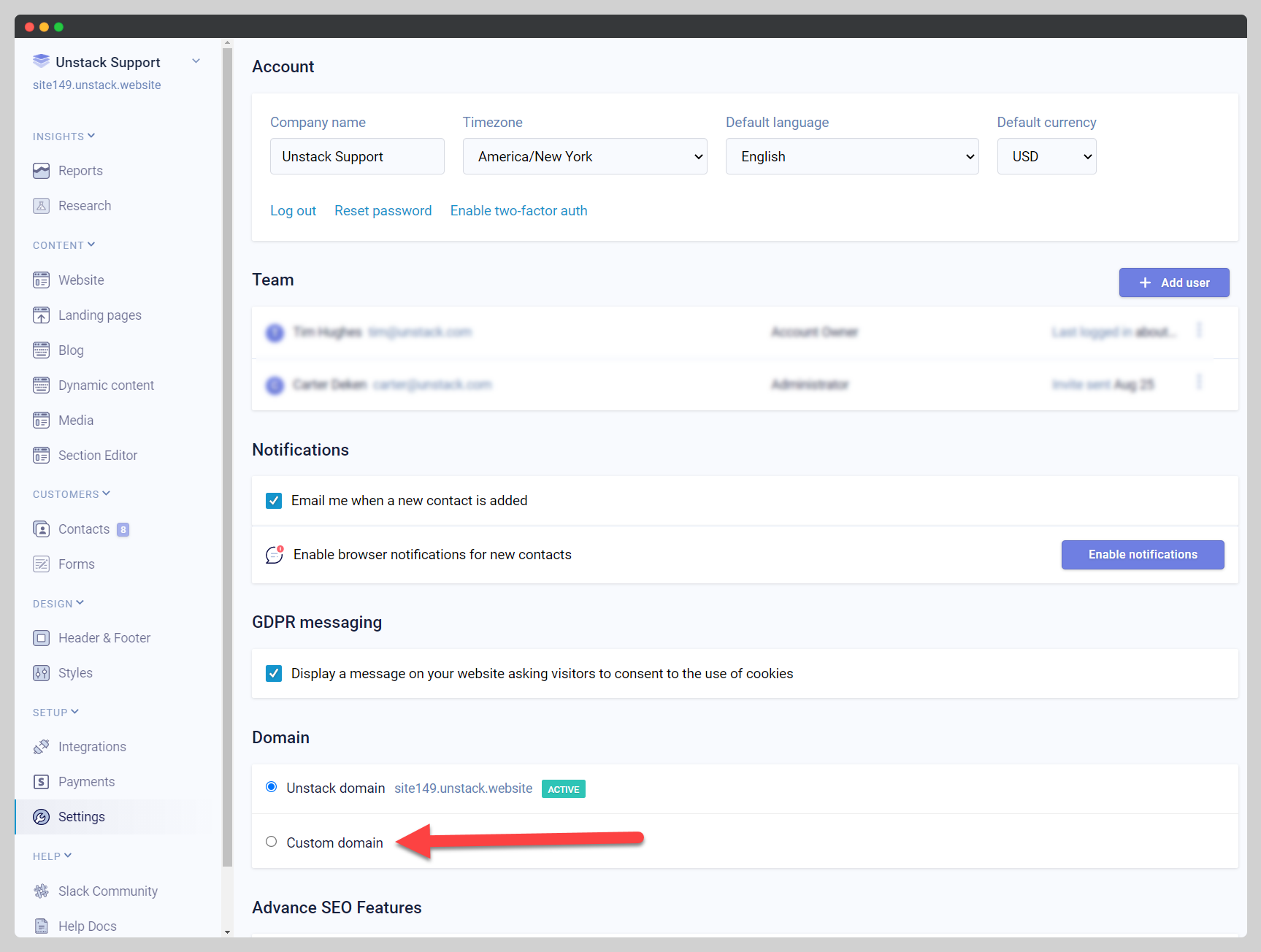Open Header & Footer menu item
The height and width of the screenshot is (952, 1261).
pyautogui.click(x=104, y=638)
